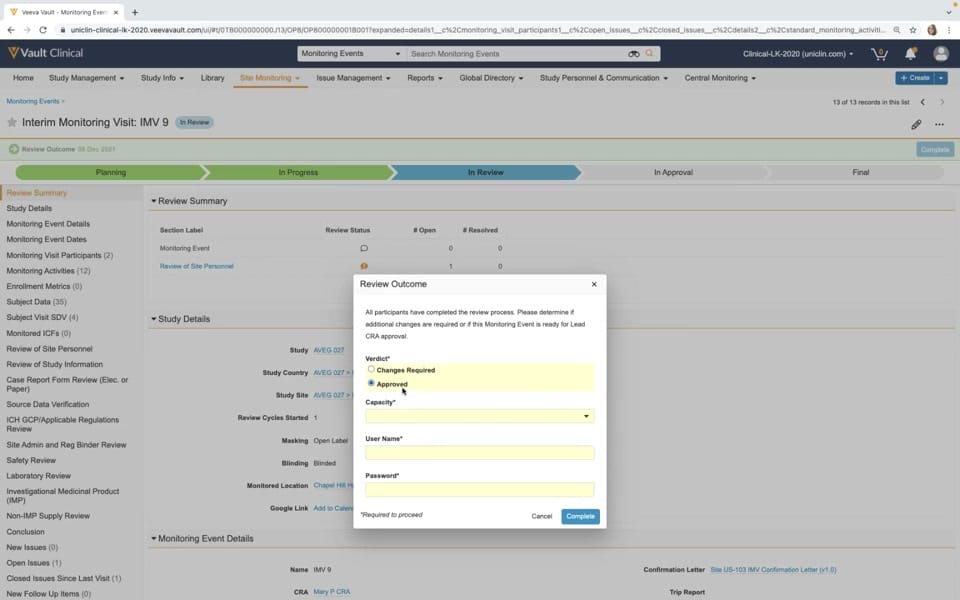960x600 pixels.
Task: Open the user profile avatar
Action: (941, 54)
